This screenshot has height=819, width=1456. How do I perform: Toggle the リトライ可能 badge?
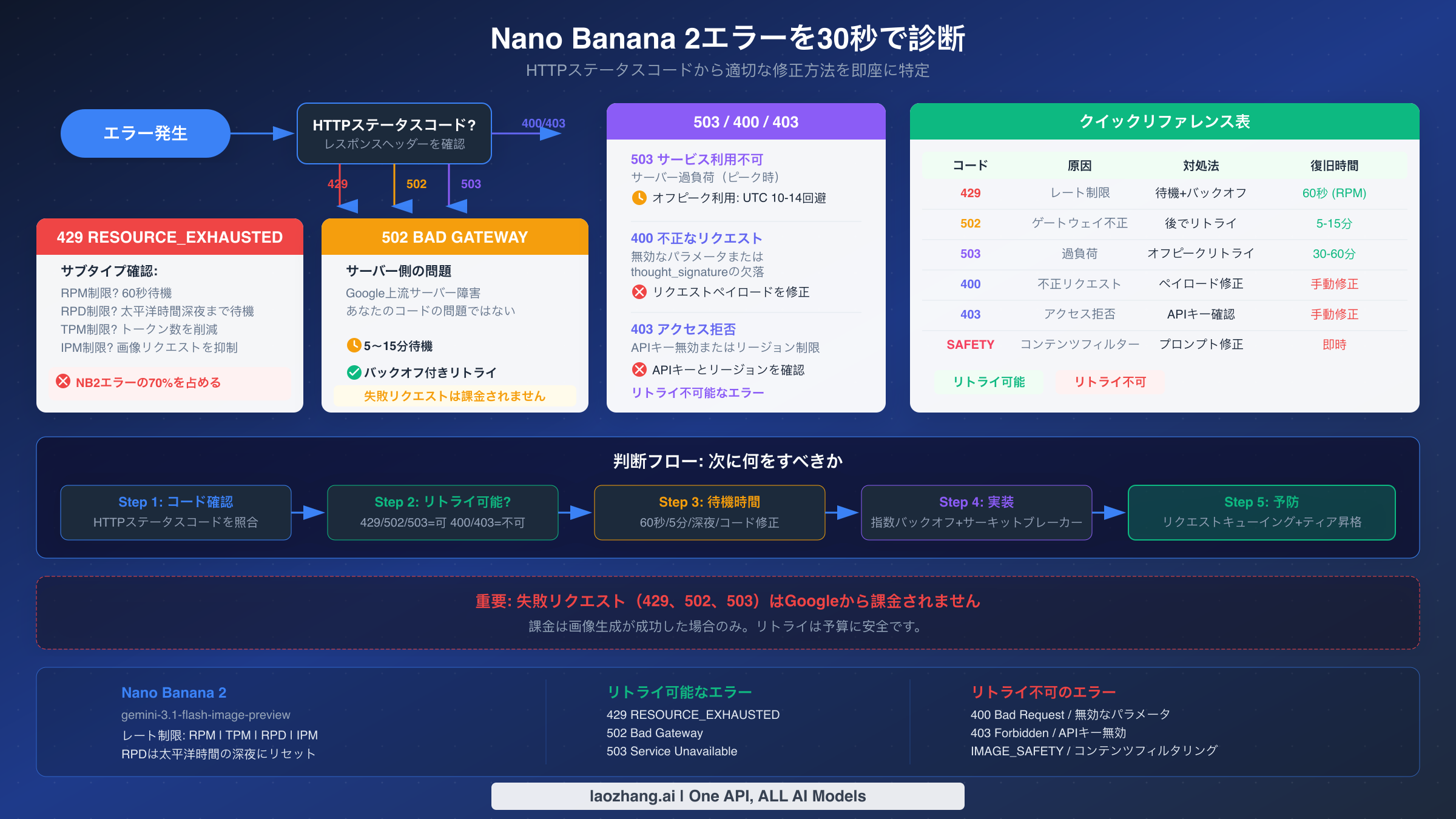tap(989, 382)
